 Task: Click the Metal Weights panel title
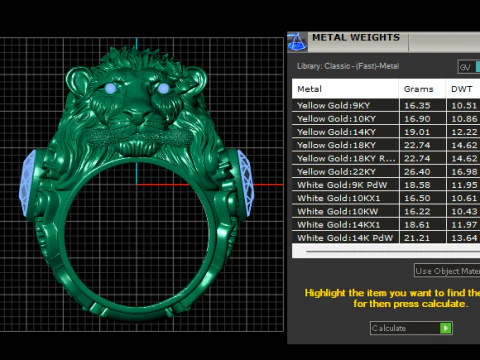pyautogui.click(x=356, y=38)
